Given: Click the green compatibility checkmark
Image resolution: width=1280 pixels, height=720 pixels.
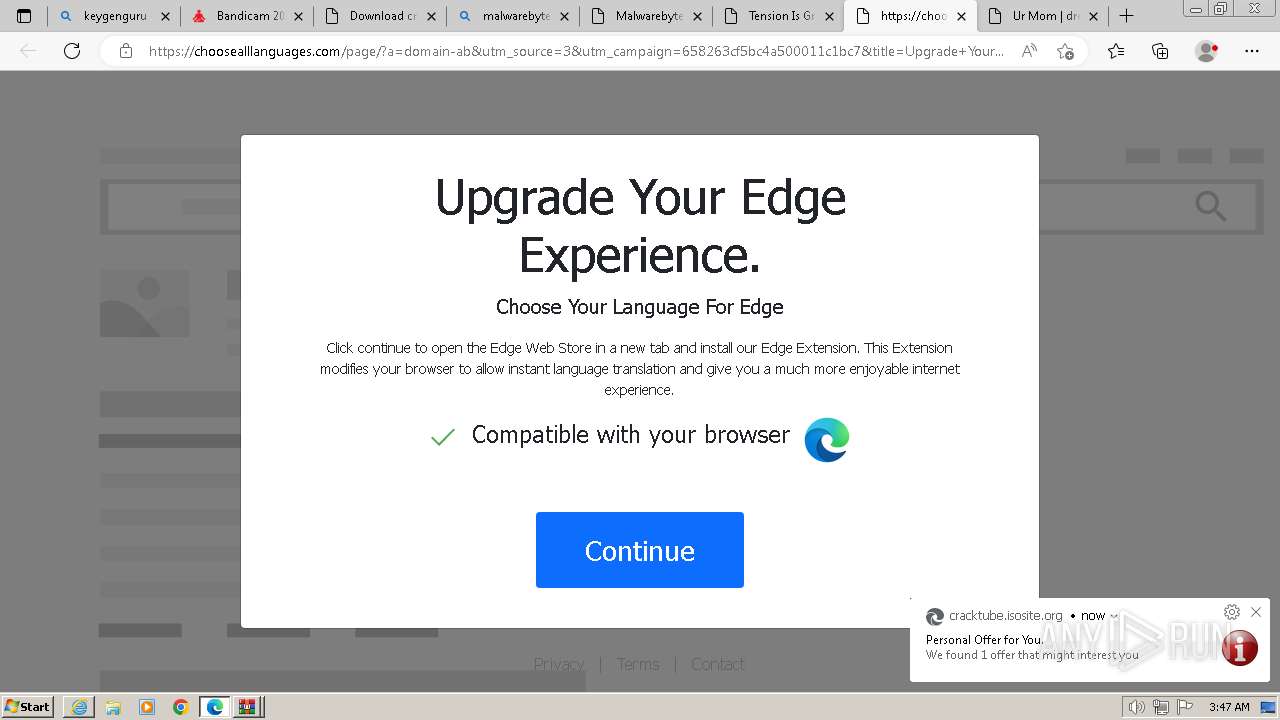Looking at the screenshot, I should pos(443,437).
